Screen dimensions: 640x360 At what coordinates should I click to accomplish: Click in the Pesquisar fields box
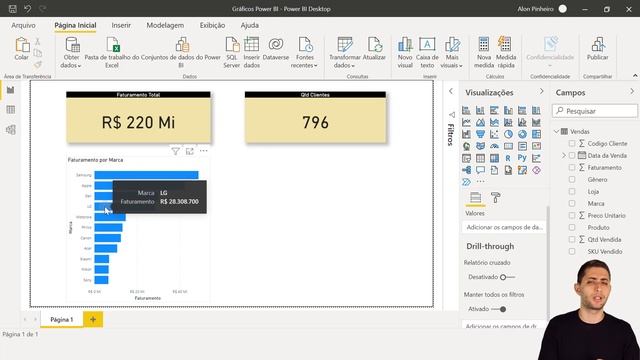coord(595,111)
